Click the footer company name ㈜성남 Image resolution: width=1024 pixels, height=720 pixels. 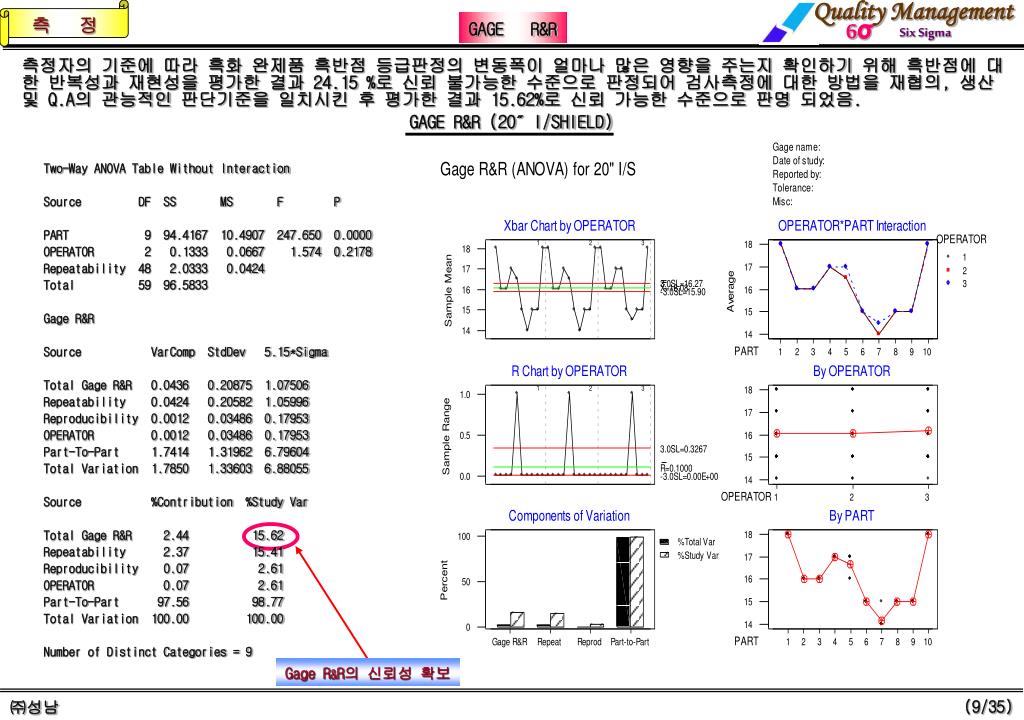point(34,706)
